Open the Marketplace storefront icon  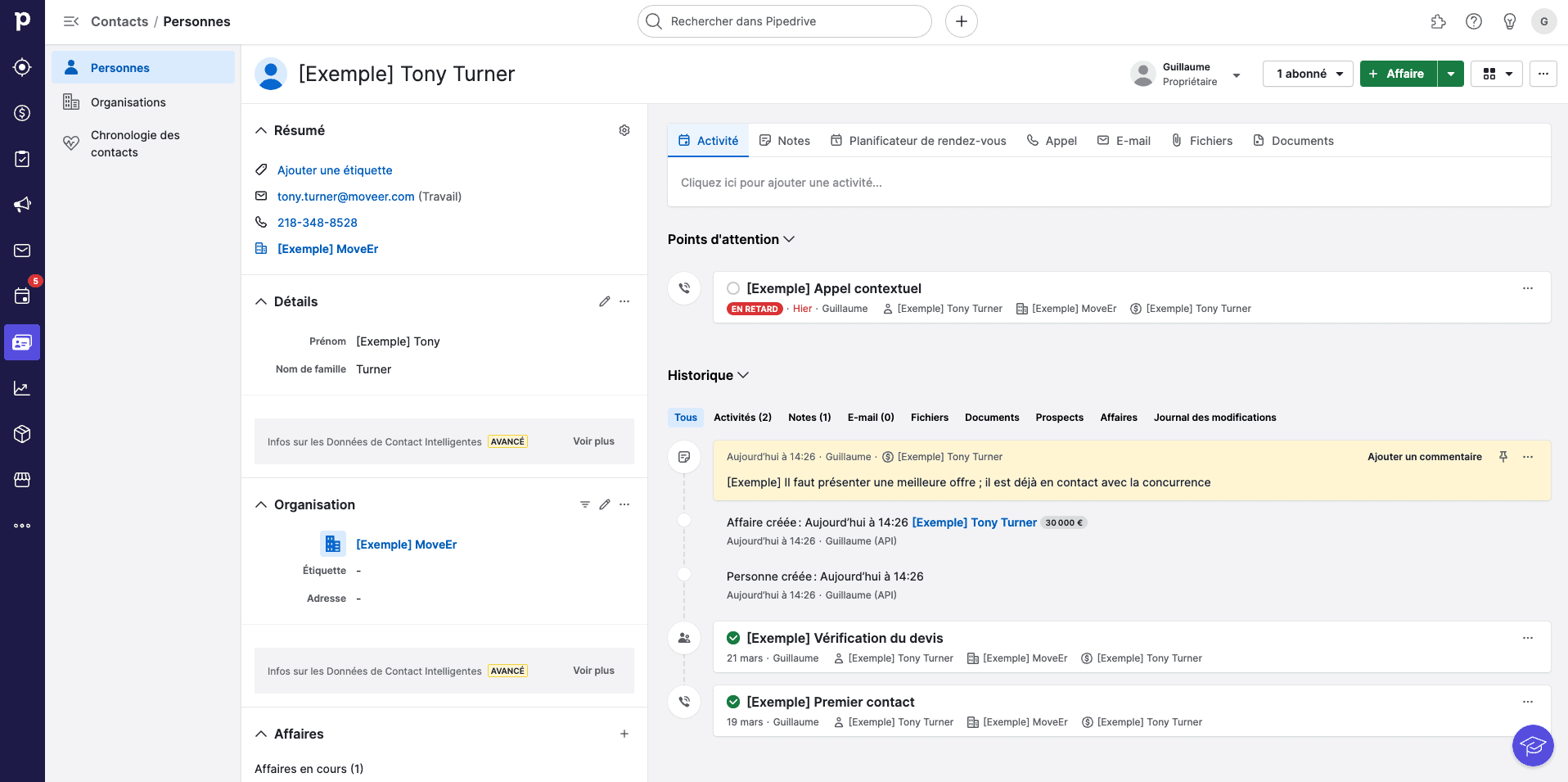[22, 480]
